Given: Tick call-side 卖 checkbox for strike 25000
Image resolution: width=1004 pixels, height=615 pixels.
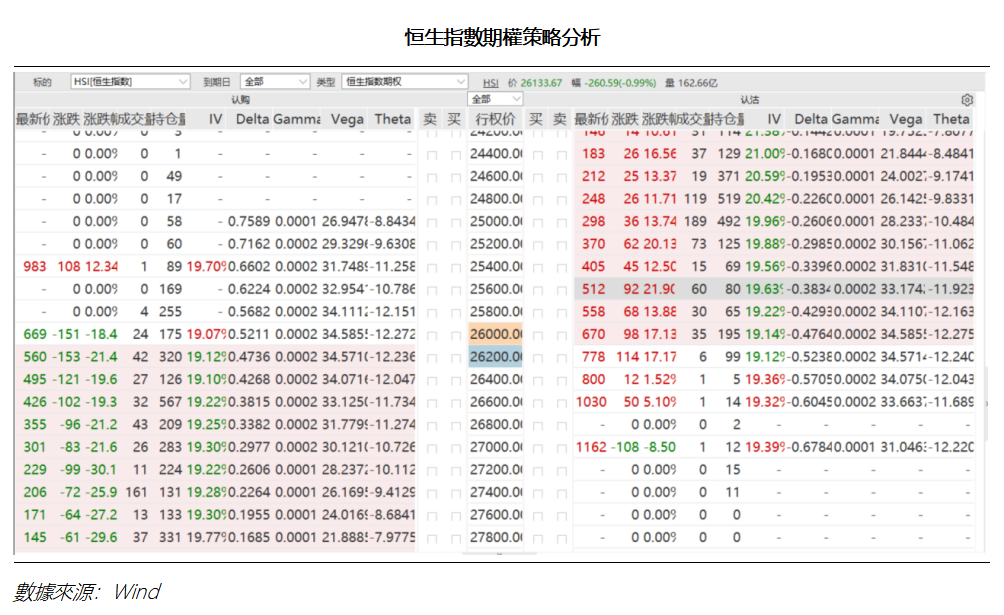Looking at the screenshot, I should point(431,220).
